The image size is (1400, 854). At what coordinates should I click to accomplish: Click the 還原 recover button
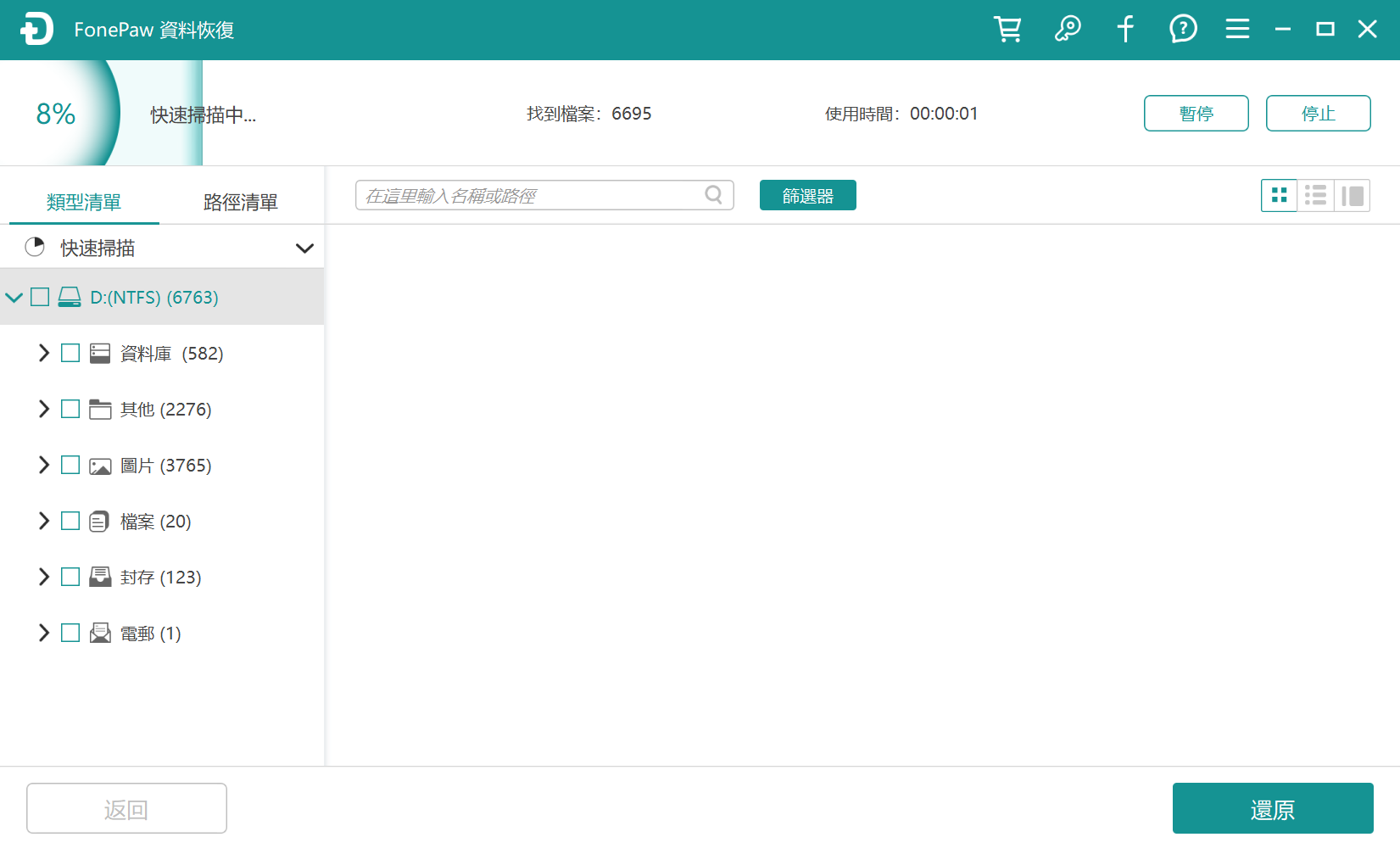[1273, 809]
